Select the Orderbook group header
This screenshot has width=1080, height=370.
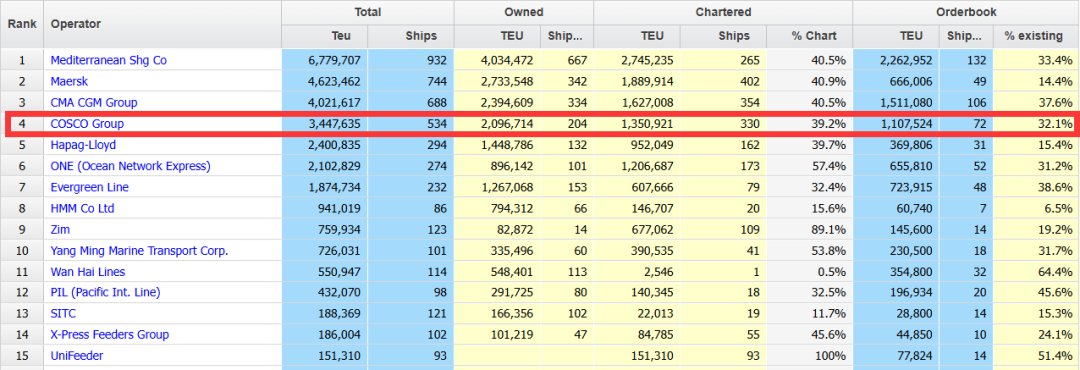[966, 12]
